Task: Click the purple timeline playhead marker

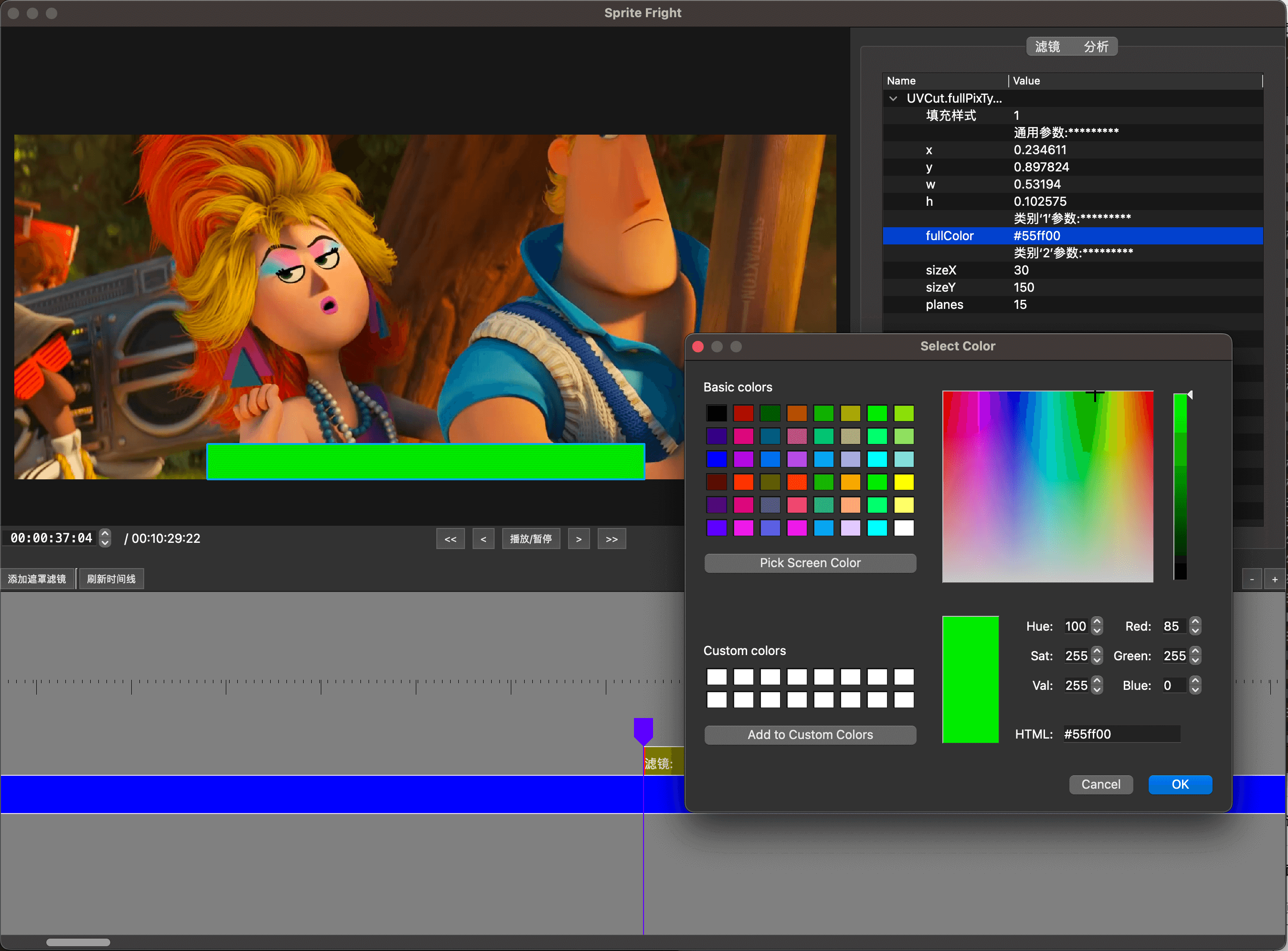Action: pyautogui.click(x=644, y=731)
